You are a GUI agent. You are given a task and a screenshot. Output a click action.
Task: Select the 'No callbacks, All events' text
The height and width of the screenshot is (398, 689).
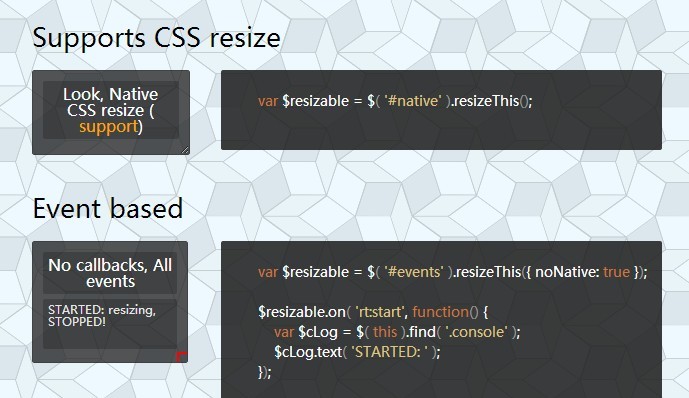pos(110,273)
